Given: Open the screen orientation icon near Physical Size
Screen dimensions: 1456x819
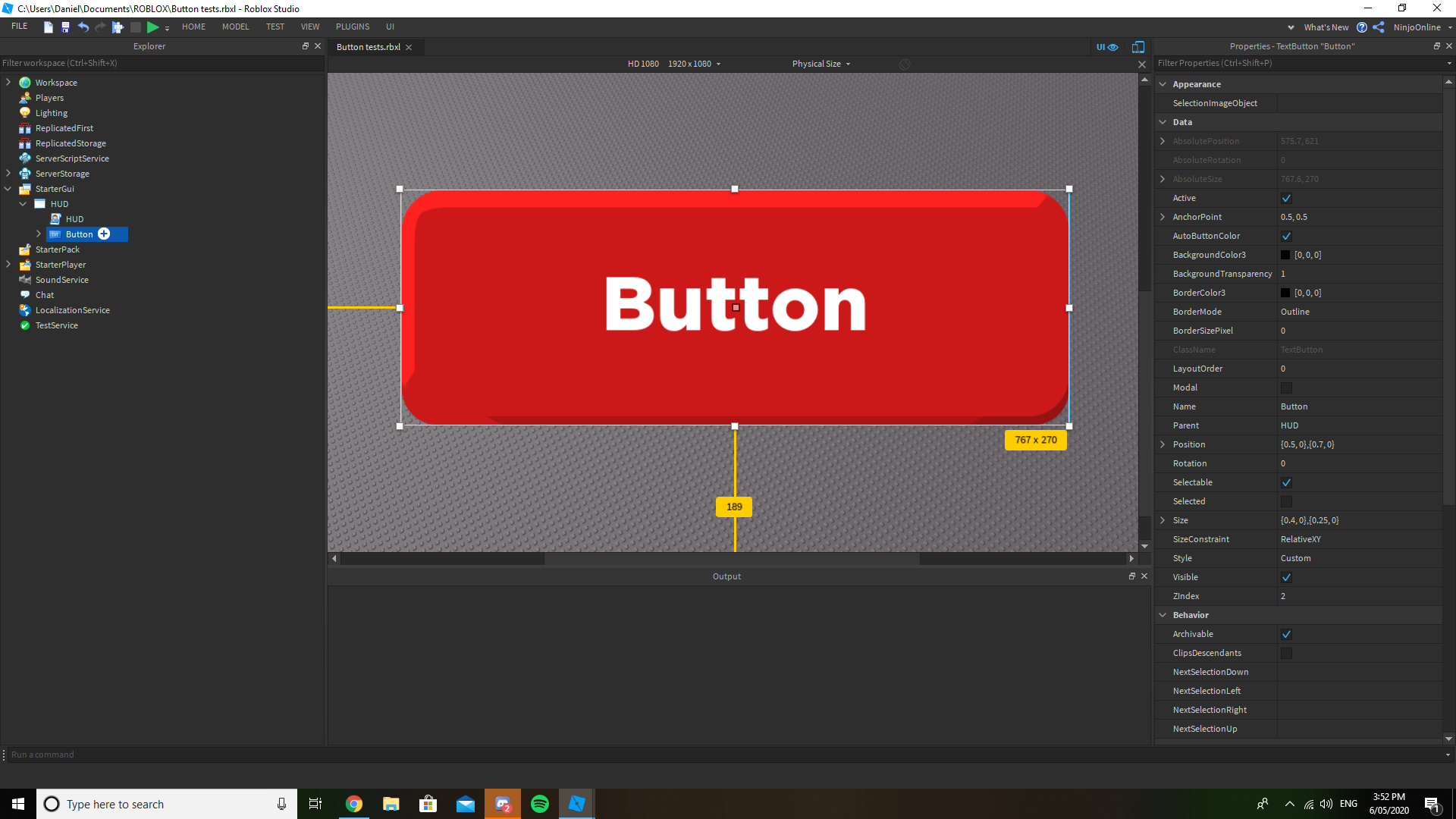Looking at the screenshot, I should [904, 64].
